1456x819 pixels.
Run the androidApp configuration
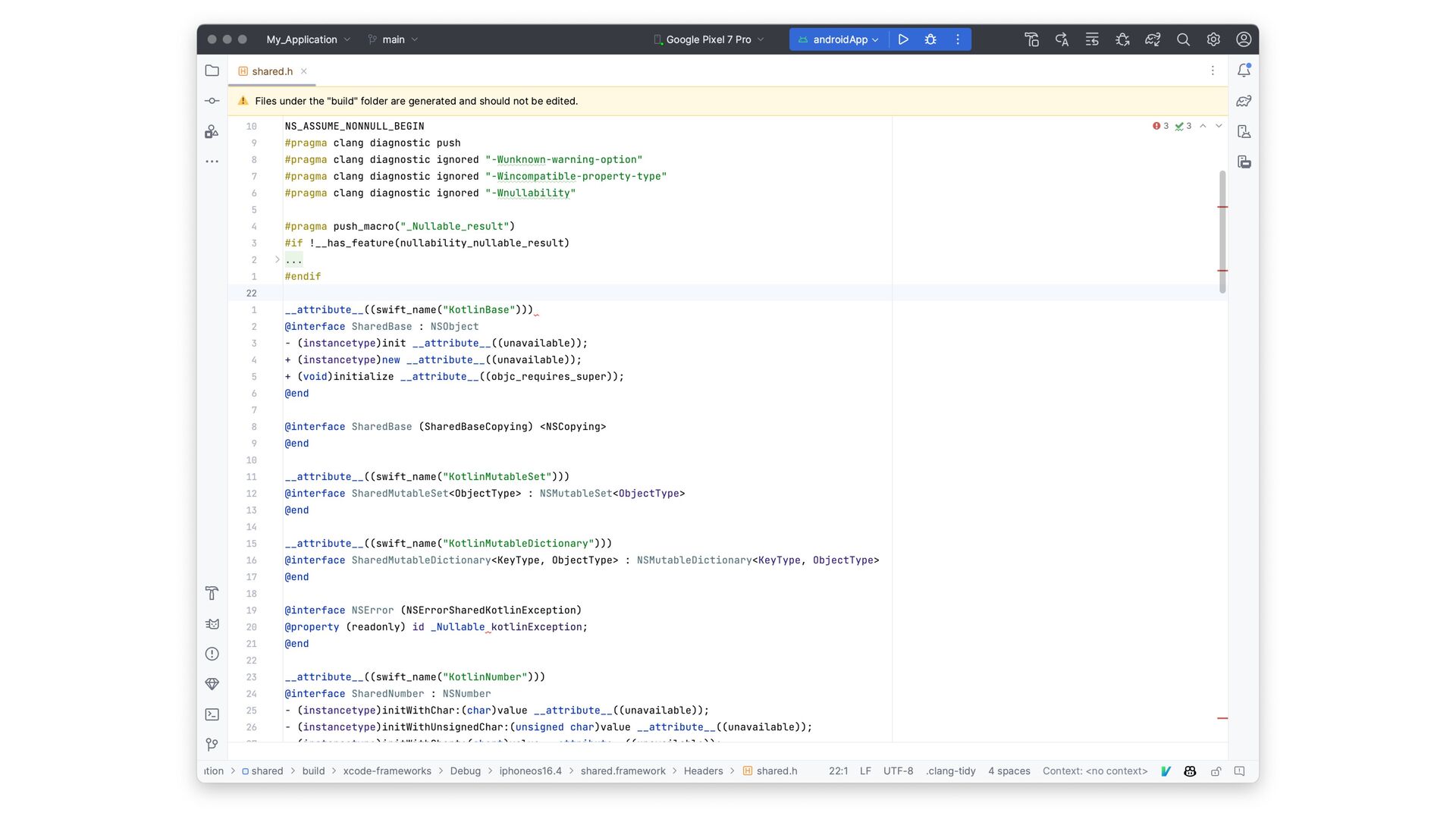tap(903, 39)
